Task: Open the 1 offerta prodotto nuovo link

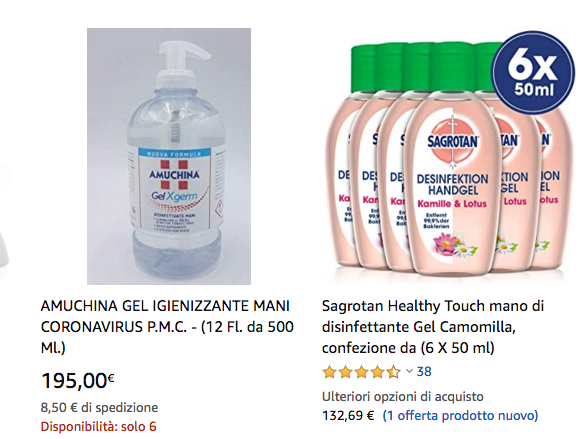Action: point(460,416)
